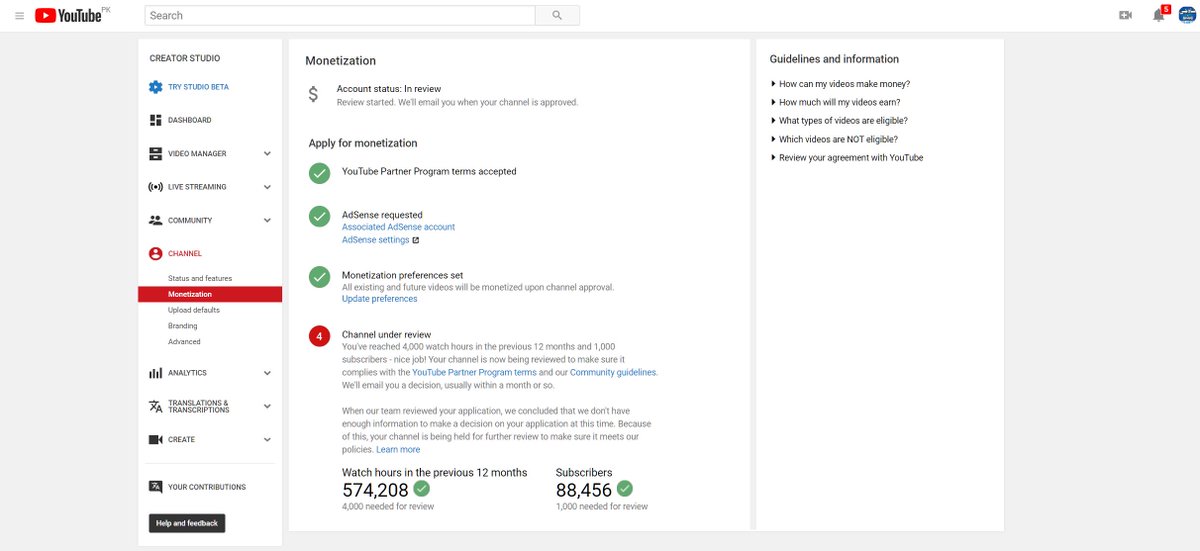Image resolution: width=1200 pixels, height=551 pixels.
Task: Click the Channel section label
Action: tap(185, 254)
